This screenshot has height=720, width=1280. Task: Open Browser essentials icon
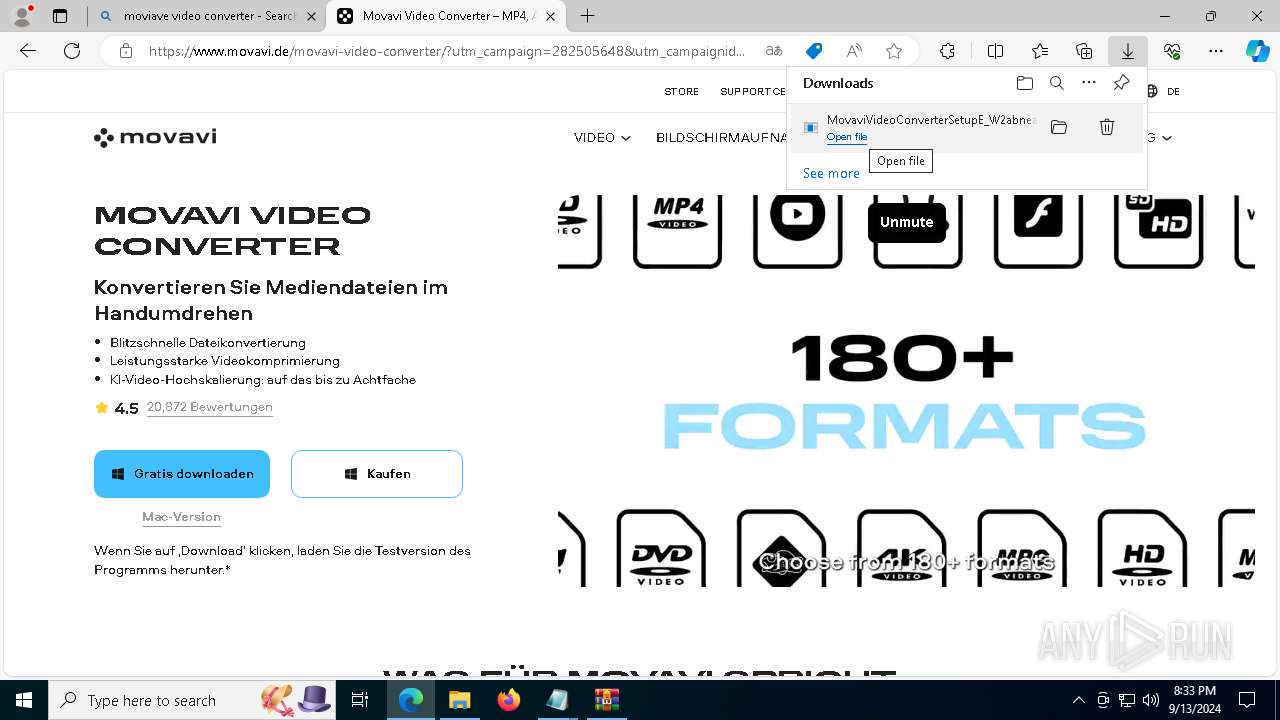1172,51
